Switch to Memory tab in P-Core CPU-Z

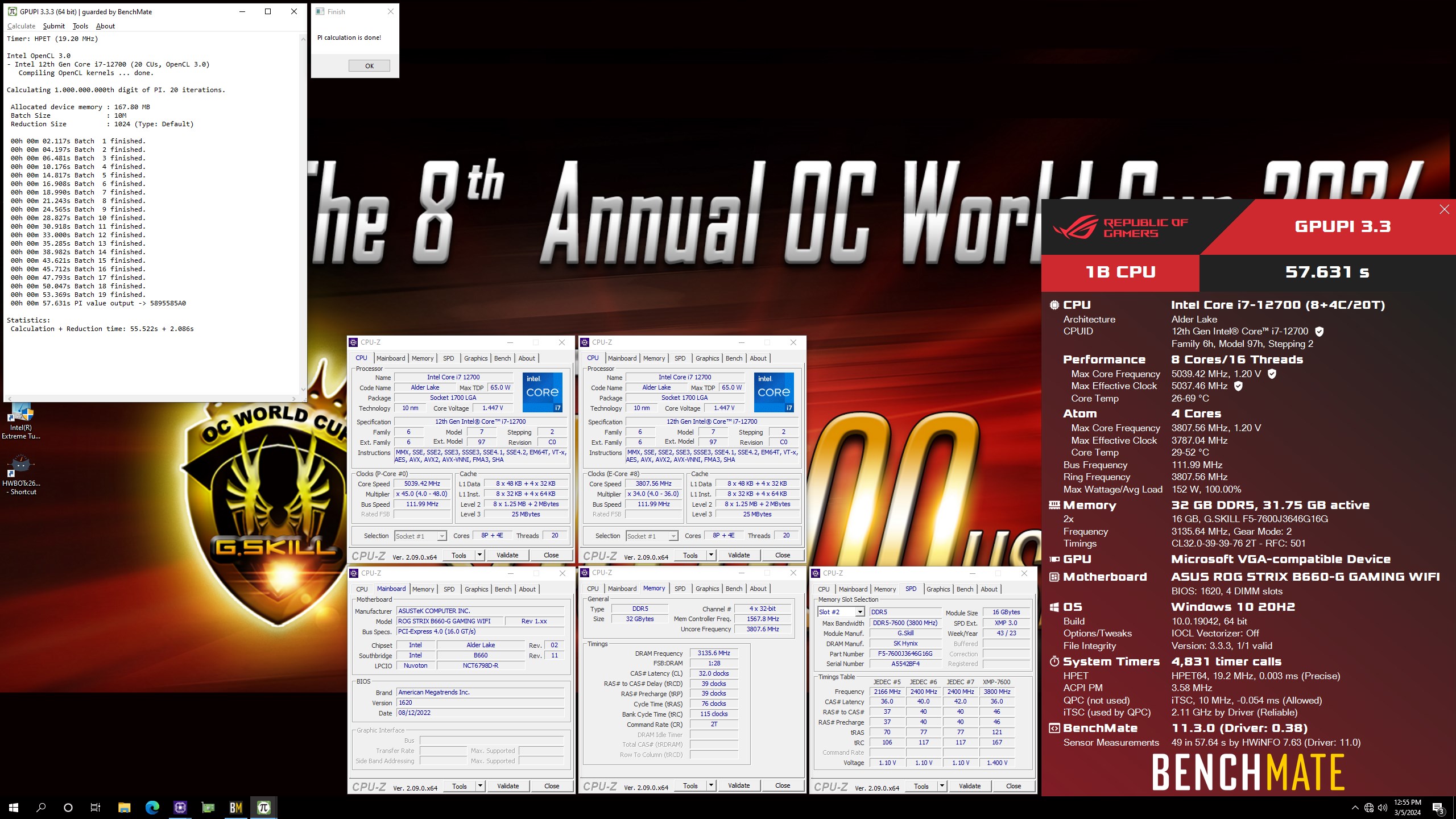click(423, 358)
